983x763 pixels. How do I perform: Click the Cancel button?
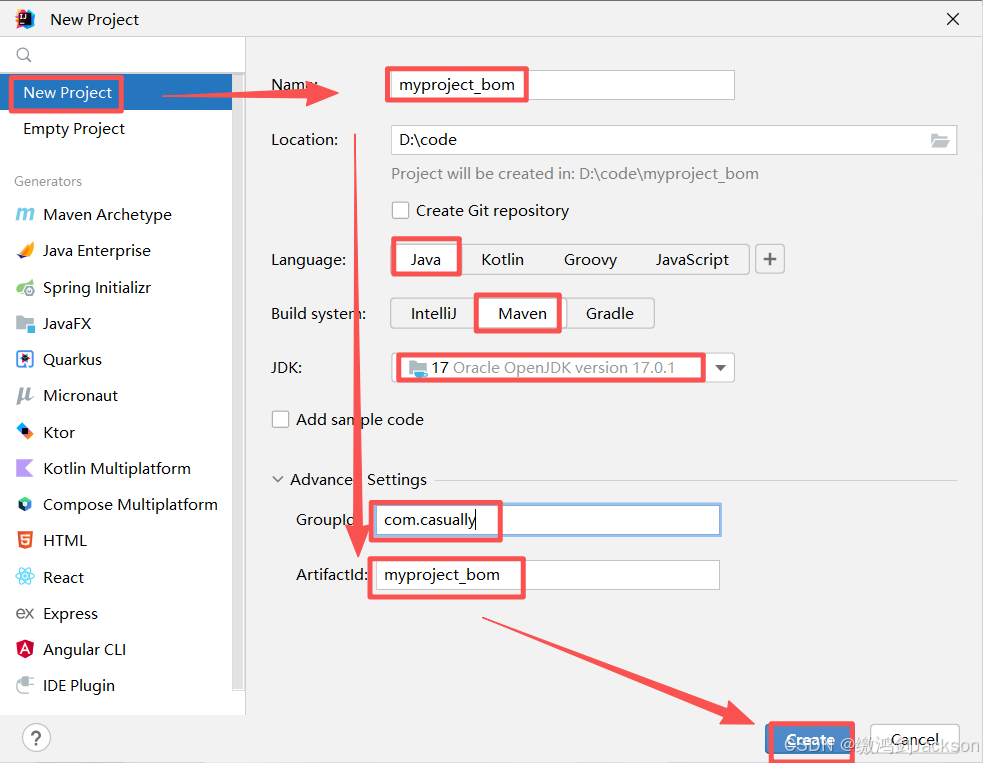tap(915, 740)
